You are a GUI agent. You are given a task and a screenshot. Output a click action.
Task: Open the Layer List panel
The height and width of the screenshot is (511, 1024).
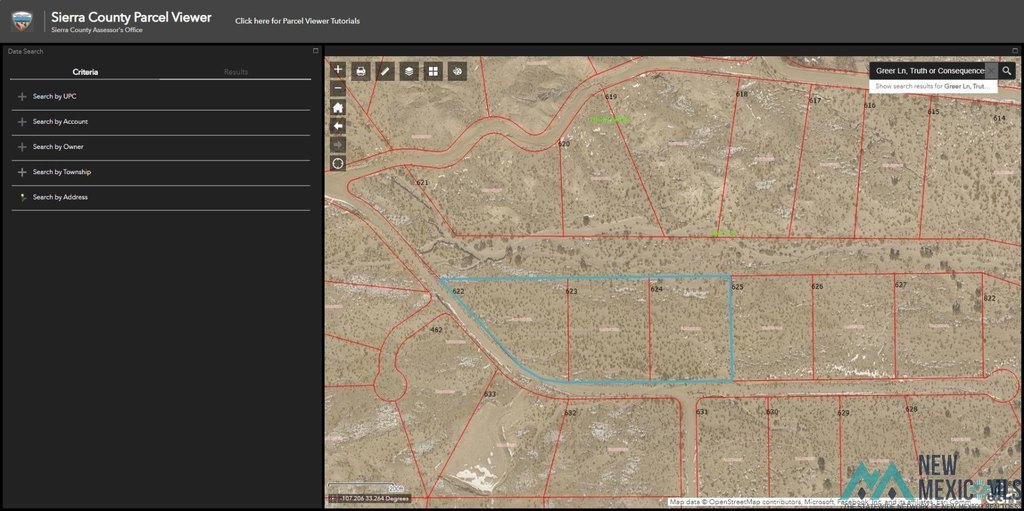tap(408, 72)
